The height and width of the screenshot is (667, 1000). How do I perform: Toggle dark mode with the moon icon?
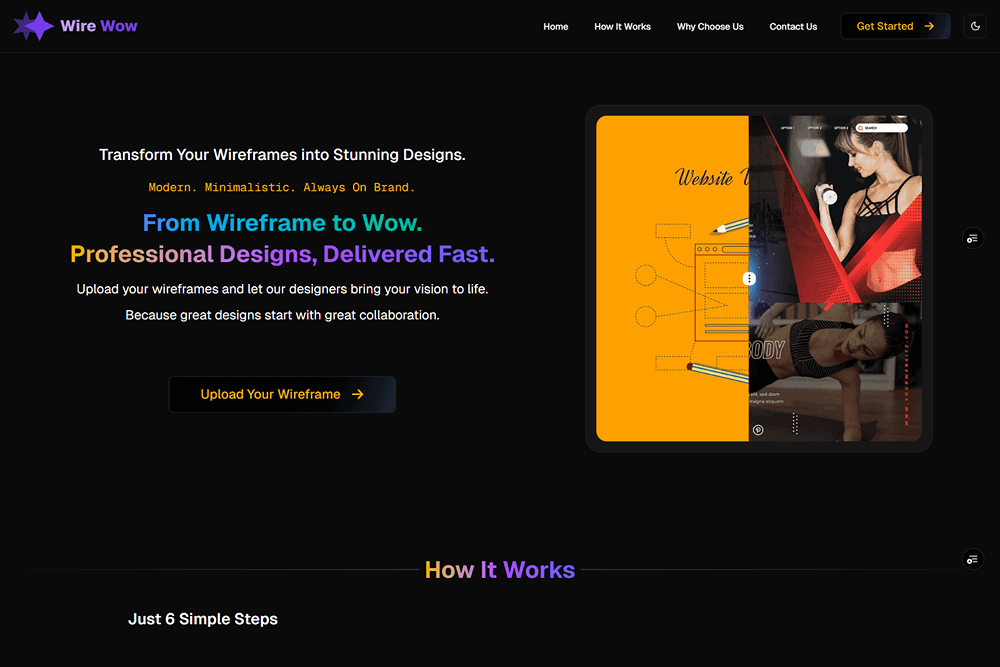pos(975,27)
